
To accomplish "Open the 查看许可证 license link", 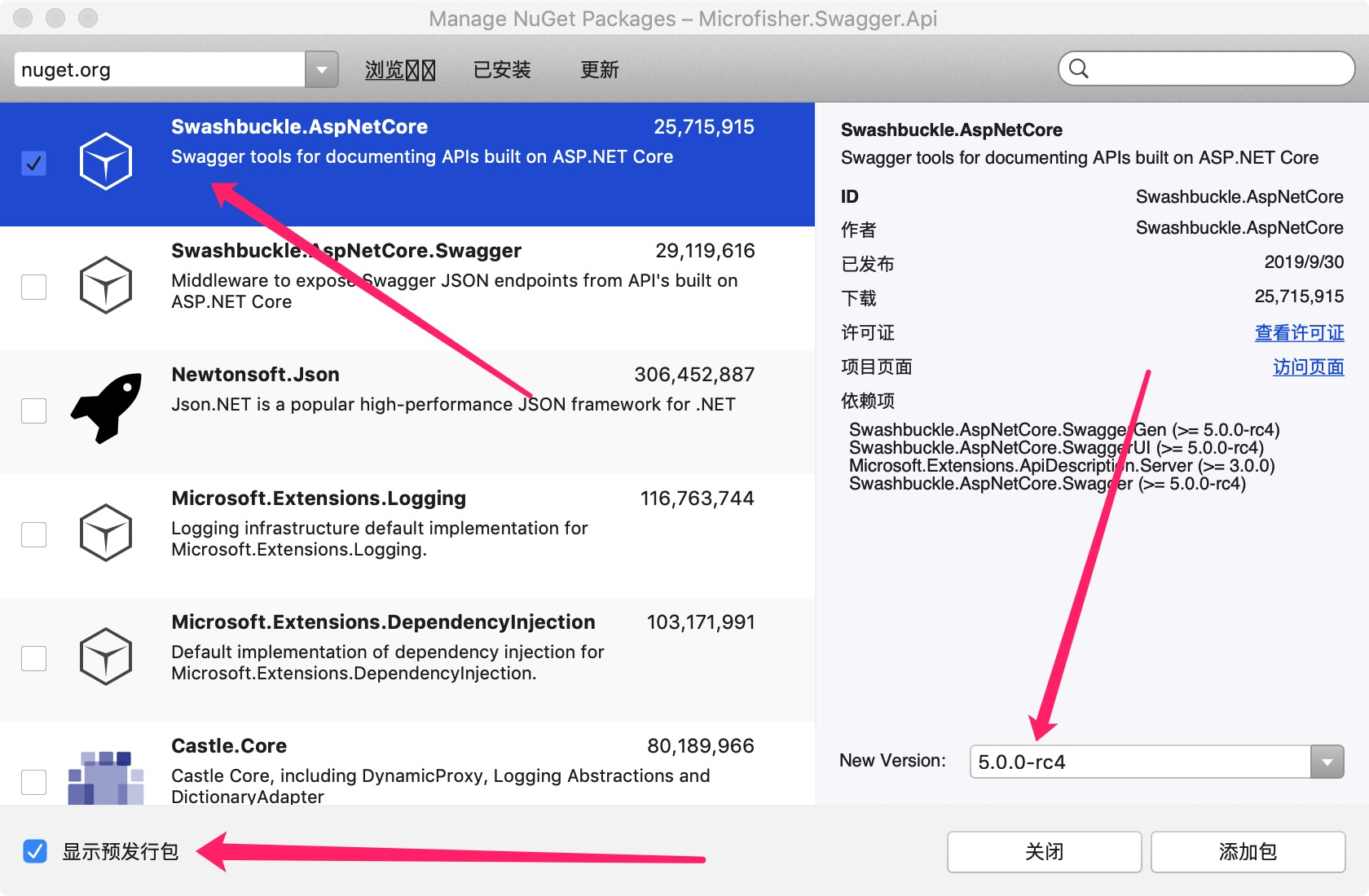I will (1299, 332).
